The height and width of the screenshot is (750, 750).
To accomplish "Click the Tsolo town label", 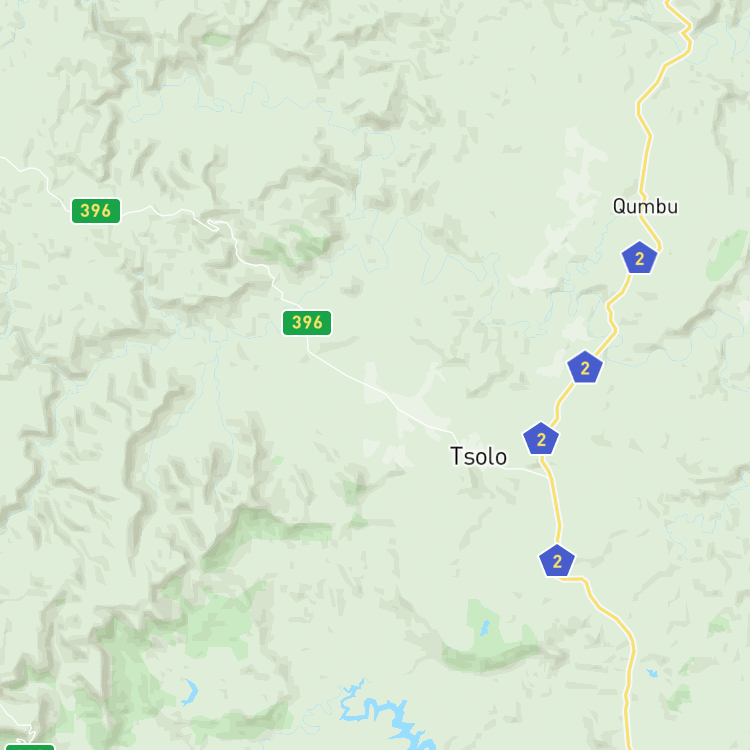I will tap(478, 456).
